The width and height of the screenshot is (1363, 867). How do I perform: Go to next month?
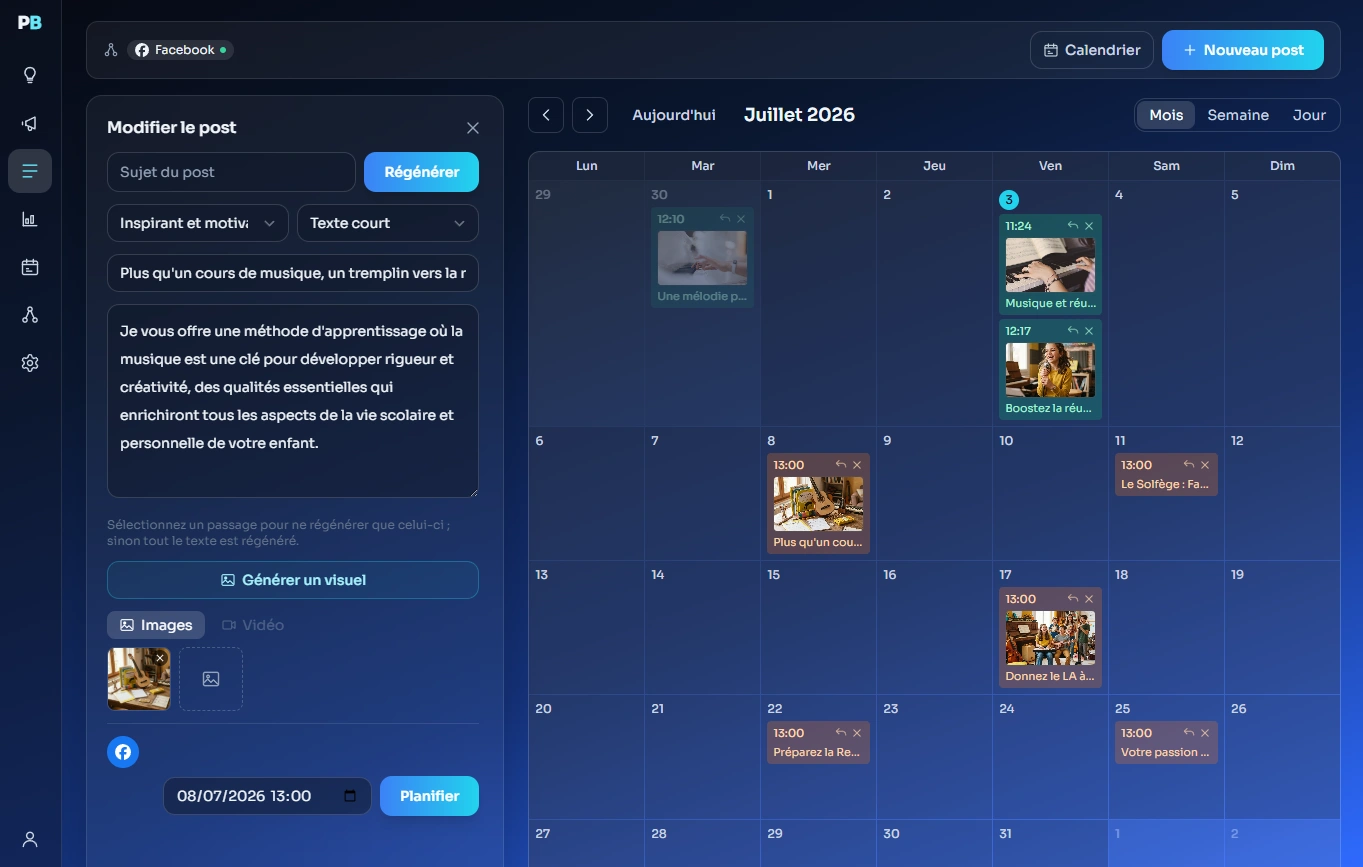(590, 115)
